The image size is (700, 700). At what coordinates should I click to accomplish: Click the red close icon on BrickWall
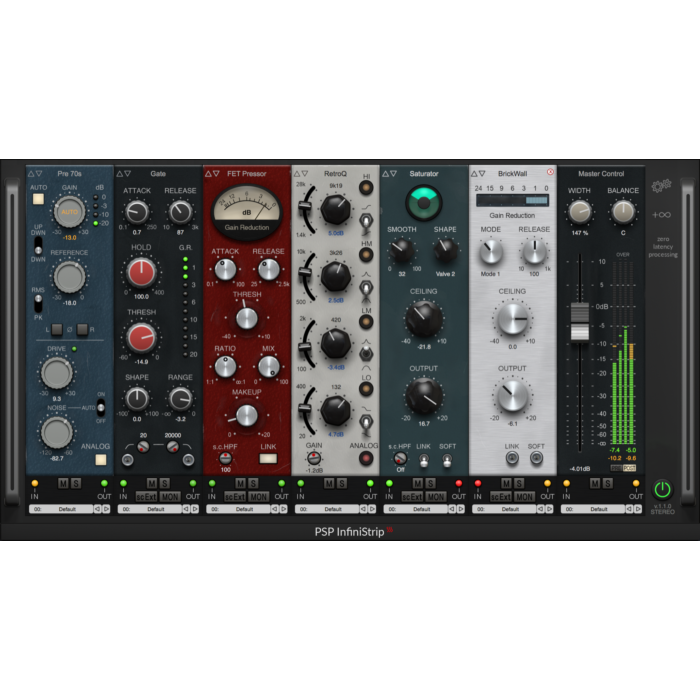[x=549, y=174]
